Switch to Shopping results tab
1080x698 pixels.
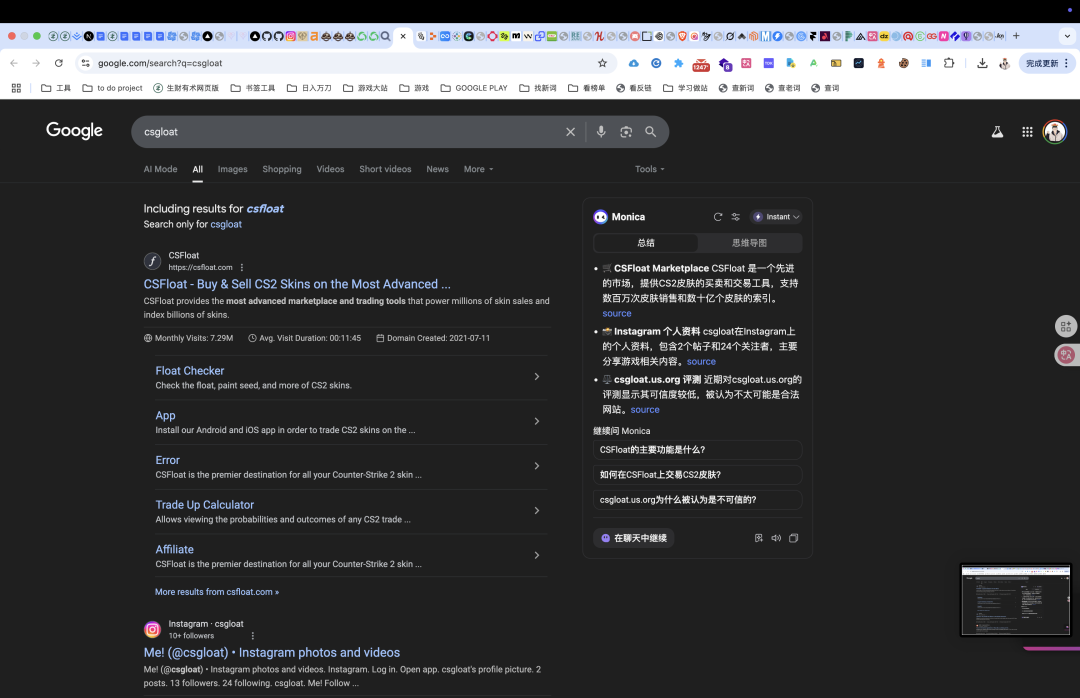pos(282,169)
